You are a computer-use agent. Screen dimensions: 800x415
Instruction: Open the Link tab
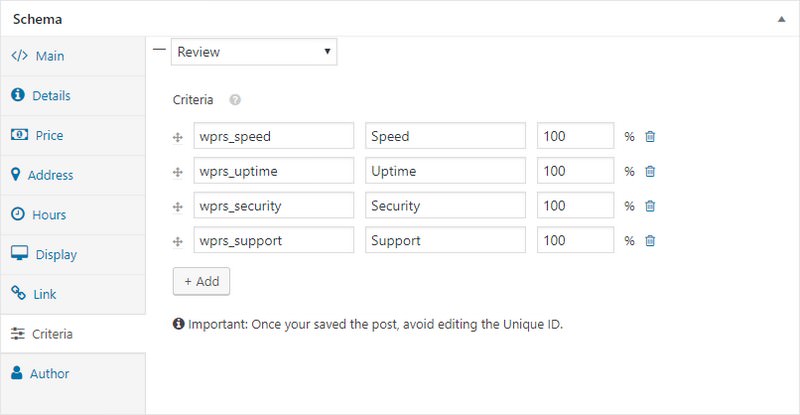click(73, 295)
